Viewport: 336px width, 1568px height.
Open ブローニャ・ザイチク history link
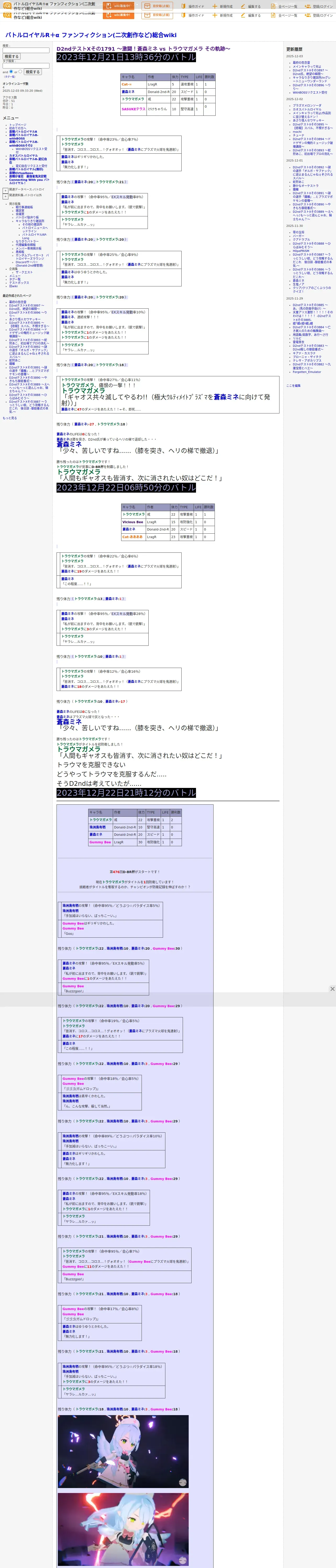pyautogui.click(x=307, y=357)
